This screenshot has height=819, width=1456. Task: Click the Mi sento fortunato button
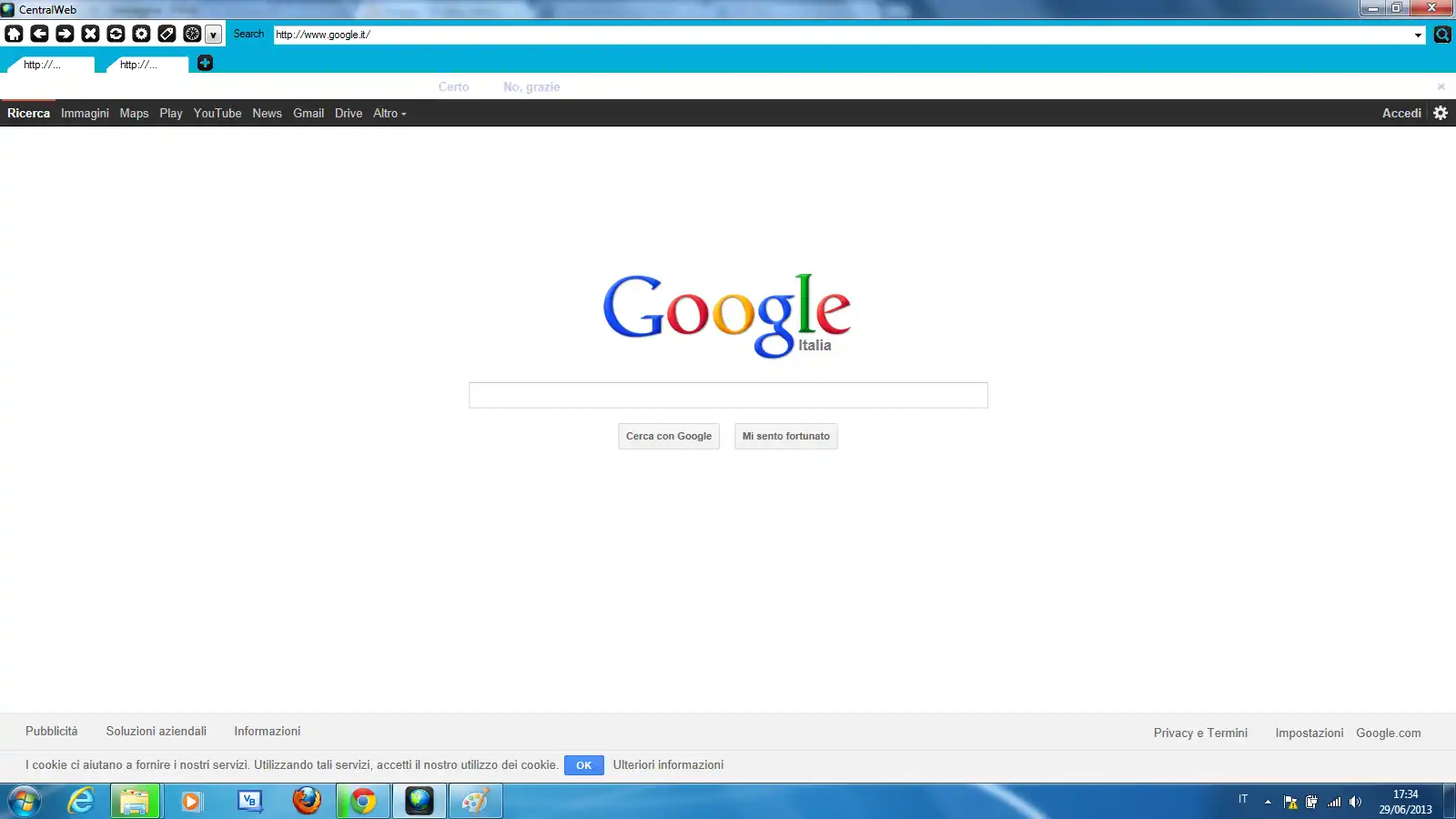tap(786, 436)
